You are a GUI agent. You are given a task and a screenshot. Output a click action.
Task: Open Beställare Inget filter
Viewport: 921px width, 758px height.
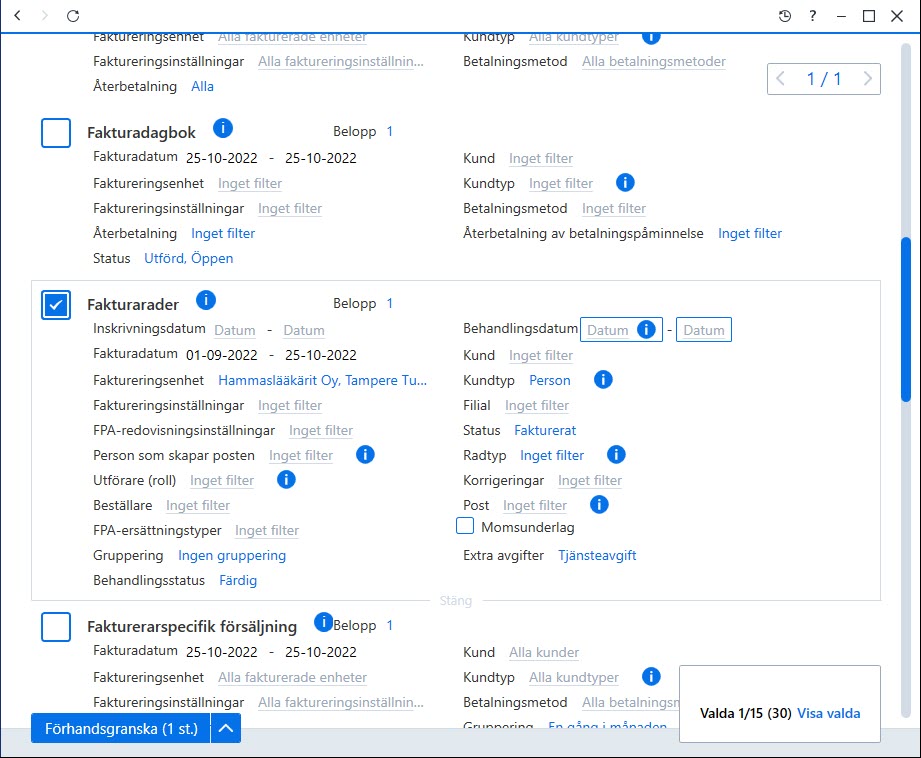click(x=198, y=505)
